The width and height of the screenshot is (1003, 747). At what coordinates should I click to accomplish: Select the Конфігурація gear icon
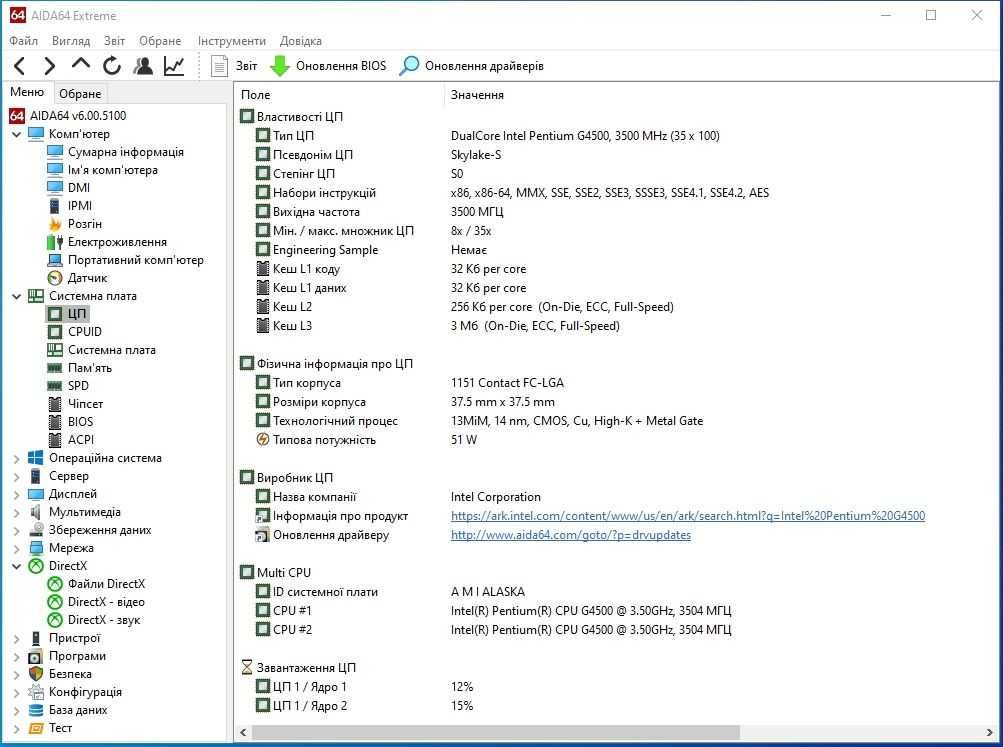(36, 692)
